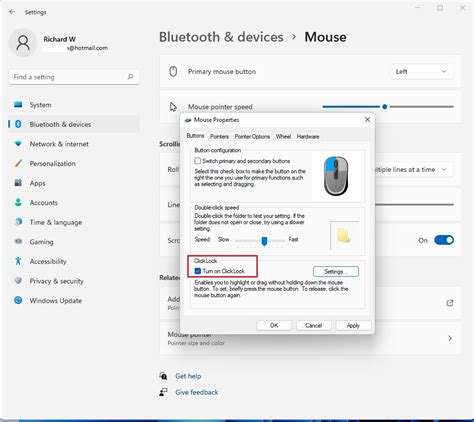This screenshot has height=422, width=474.
Task: Click the Time & language globe icon
Action: tap(18, 222)
